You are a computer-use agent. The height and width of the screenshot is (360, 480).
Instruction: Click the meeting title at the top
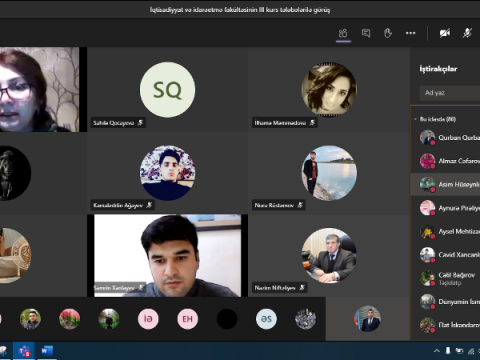pyautogui.click(x=240, y=10)
